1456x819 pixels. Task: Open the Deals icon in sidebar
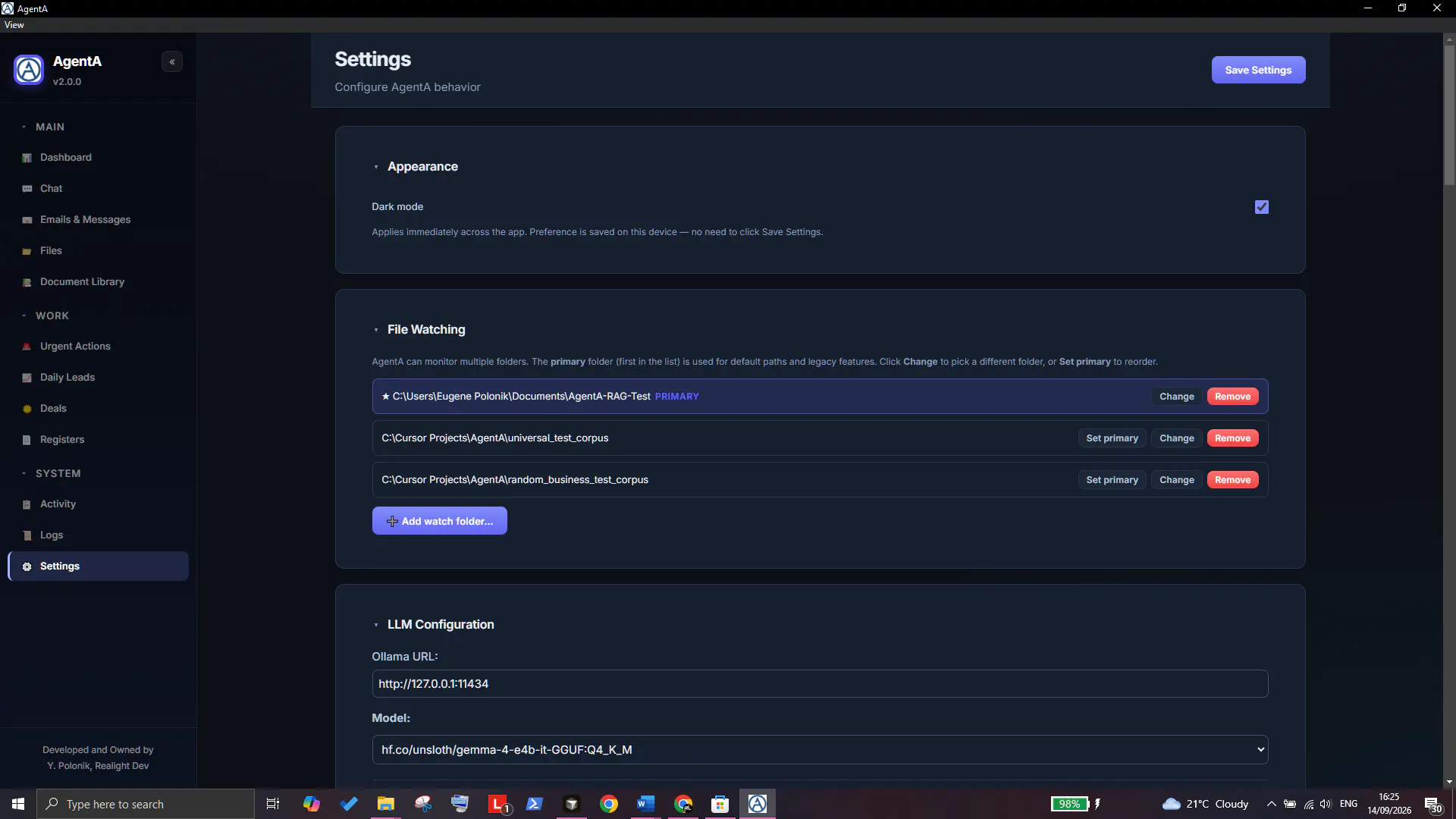click(x=27, y=409)
